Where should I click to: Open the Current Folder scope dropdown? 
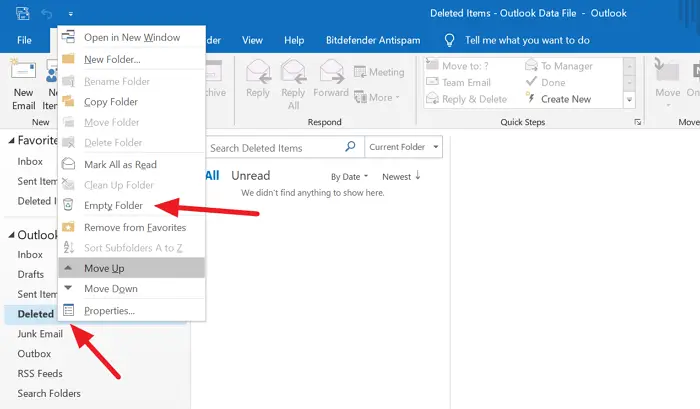click(x=403, y=147)
